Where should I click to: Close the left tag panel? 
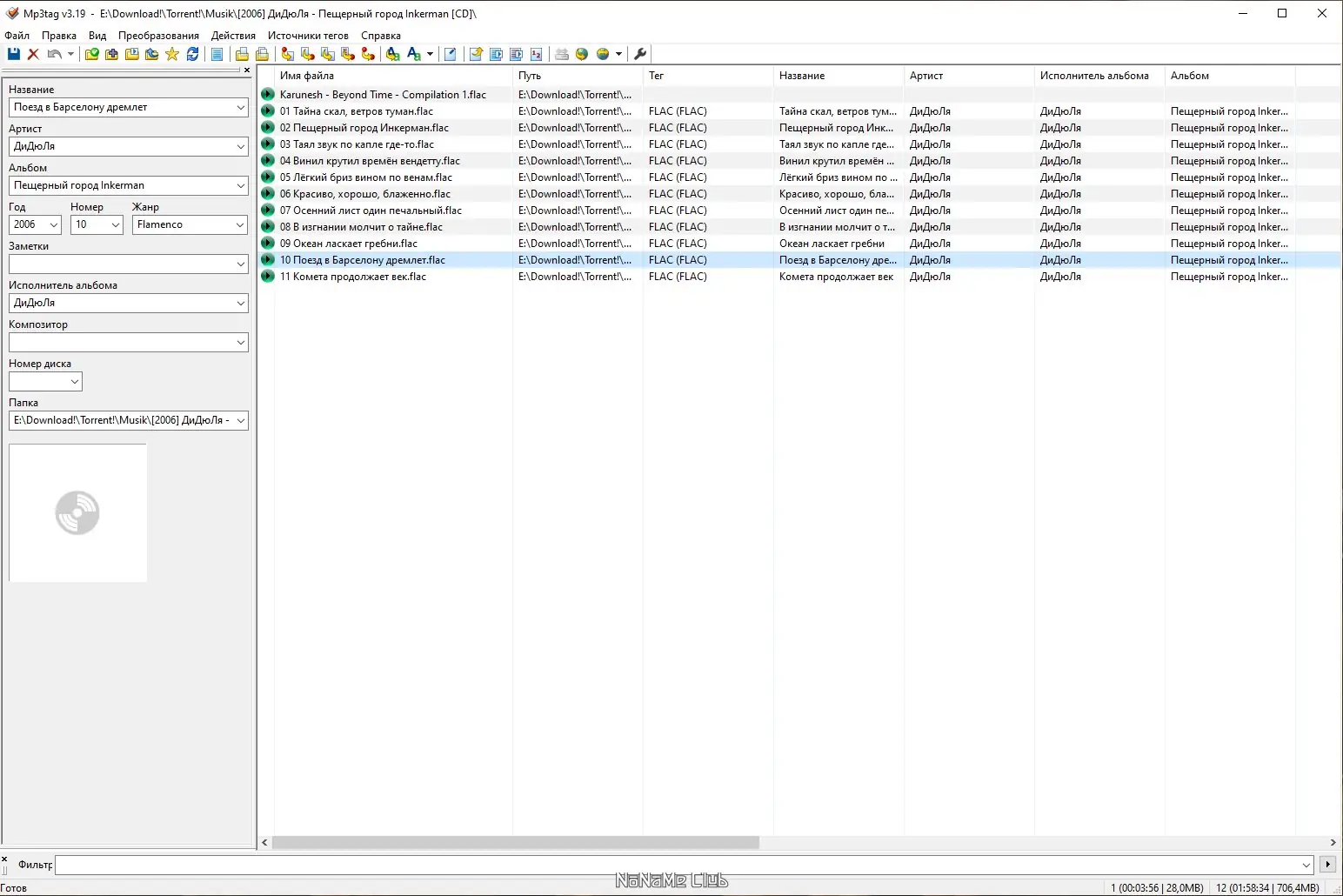246,70
